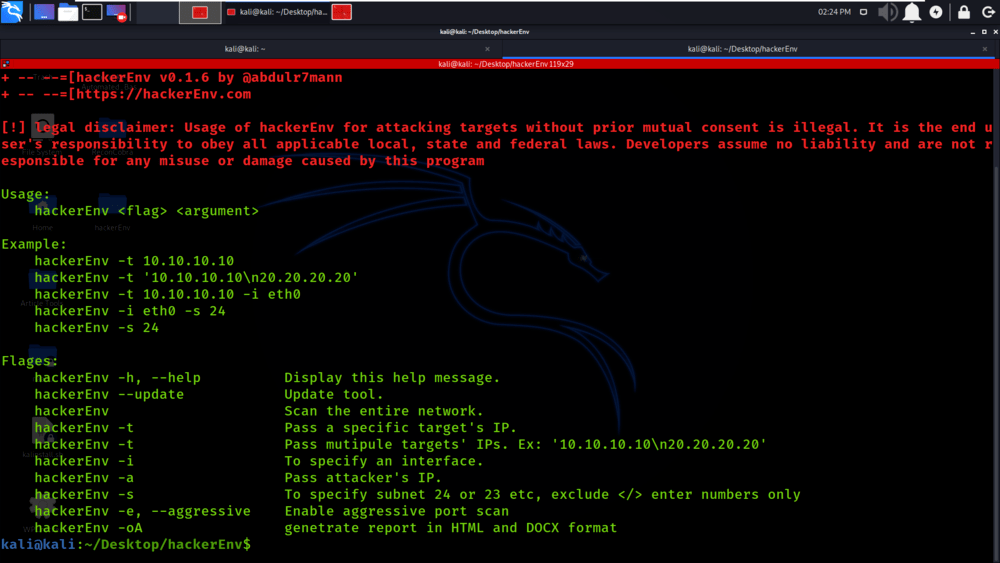
Task: Open the power manager lightning icon
Action: coord(936,12)
